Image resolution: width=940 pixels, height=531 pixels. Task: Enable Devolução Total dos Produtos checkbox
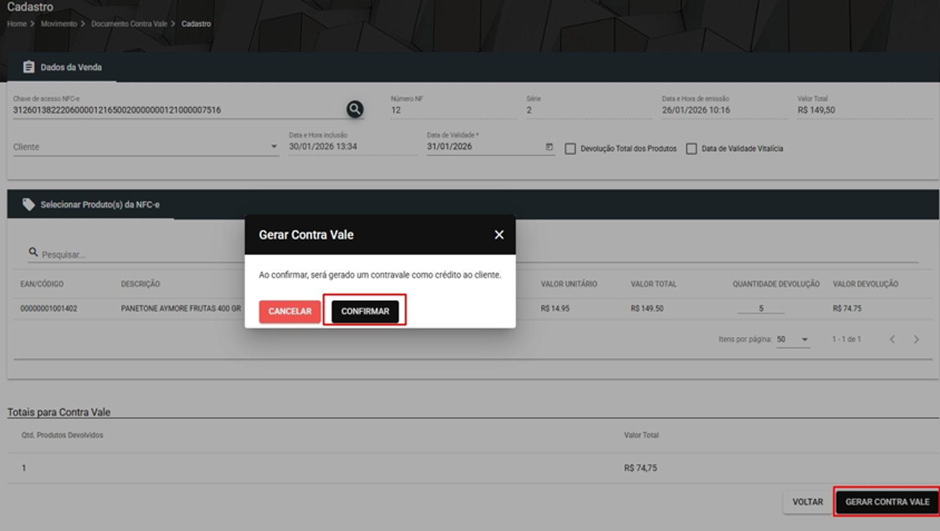570,149
